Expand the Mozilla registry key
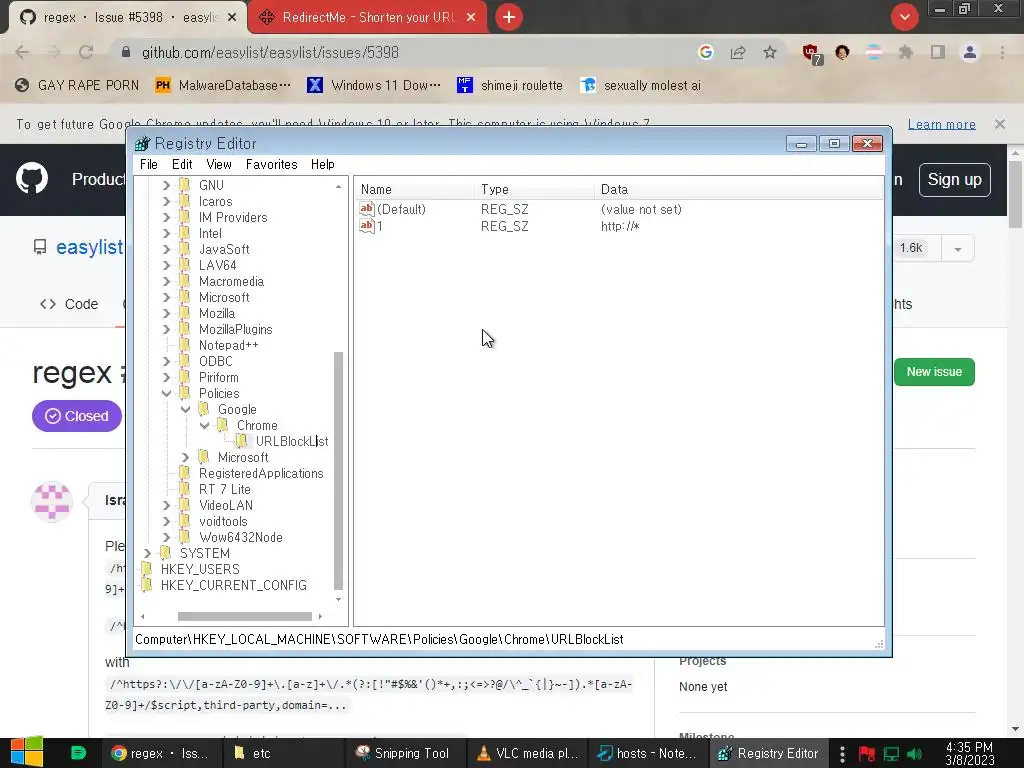 coord(166,313)
